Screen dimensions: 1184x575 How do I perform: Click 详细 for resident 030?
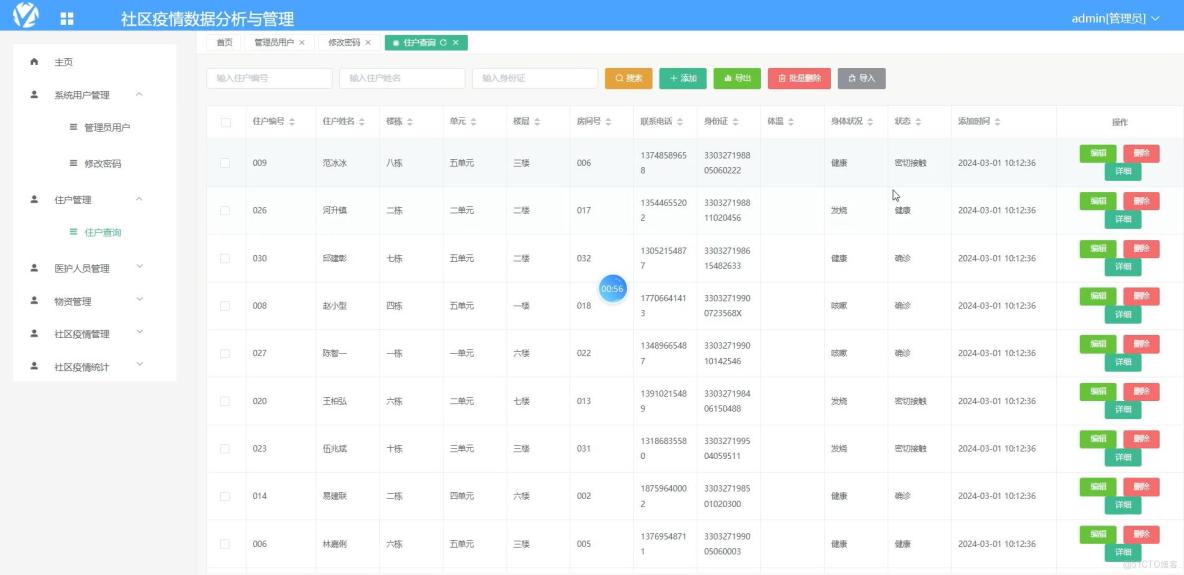pyautogui.click(x=1123, y=267)
